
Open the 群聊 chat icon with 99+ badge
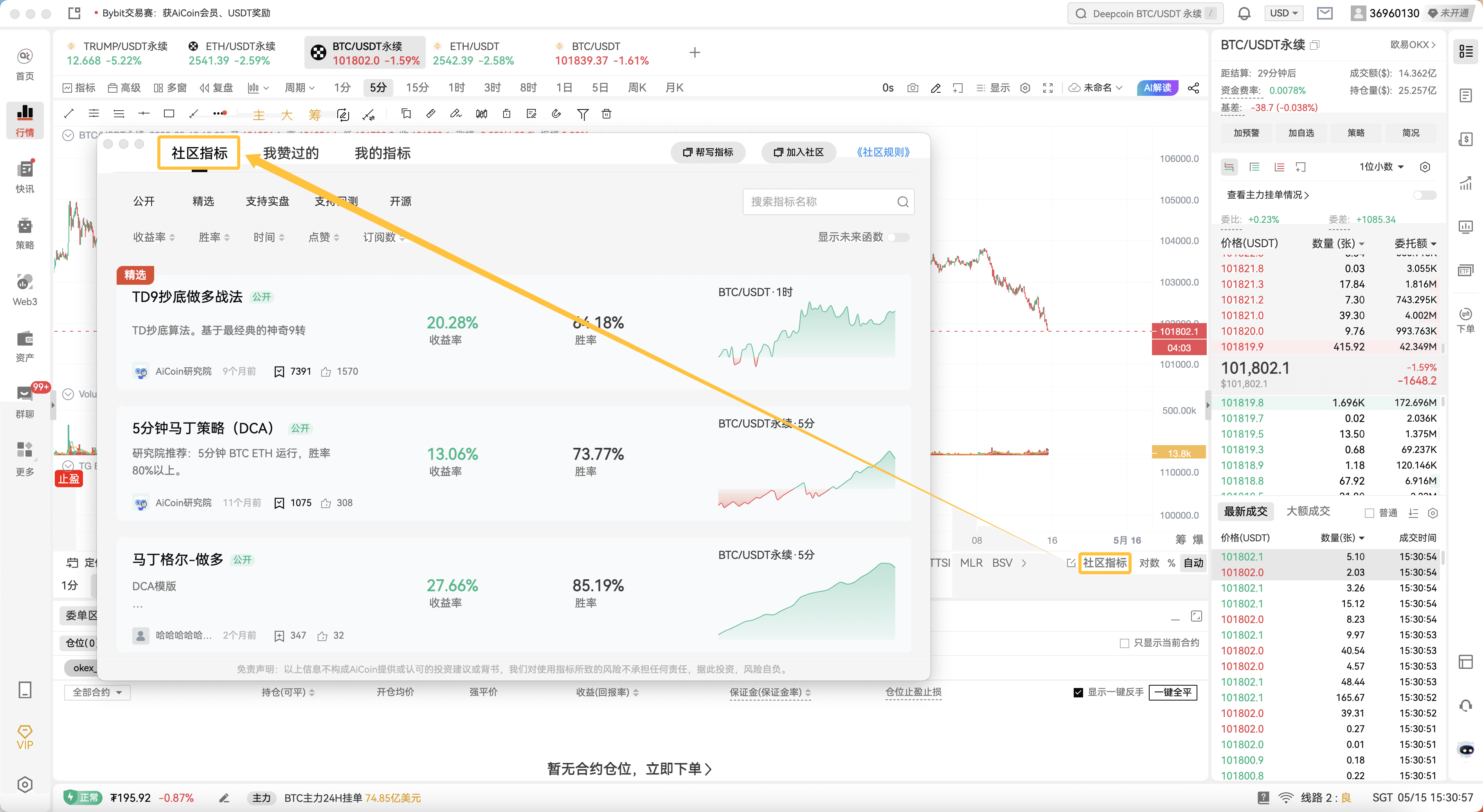25,402
